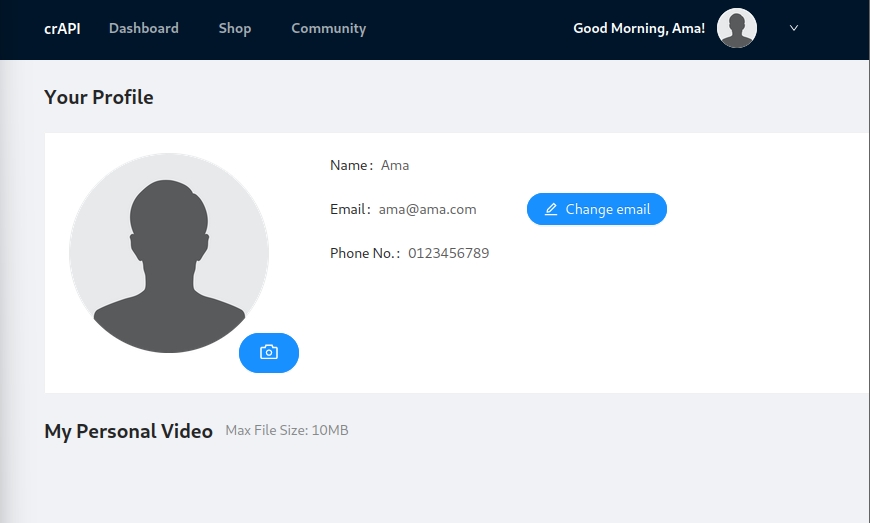
Task: Open the Dashboard menu item
Action: point(143,28)
